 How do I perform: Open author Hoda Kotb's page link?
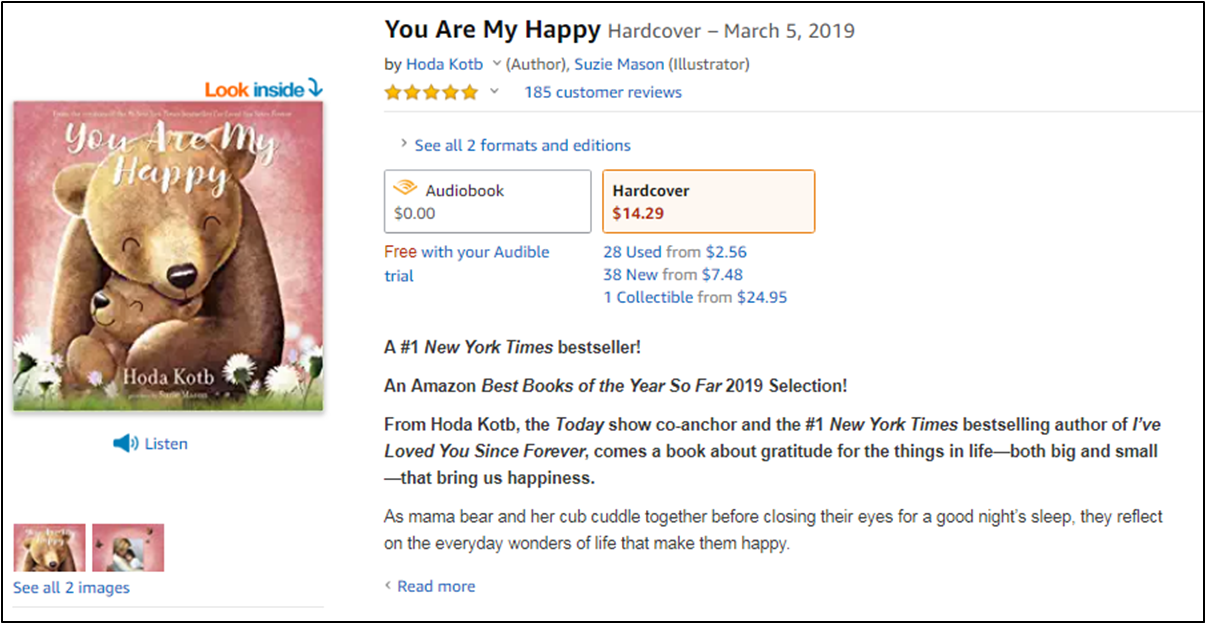[x=445, y=64]
